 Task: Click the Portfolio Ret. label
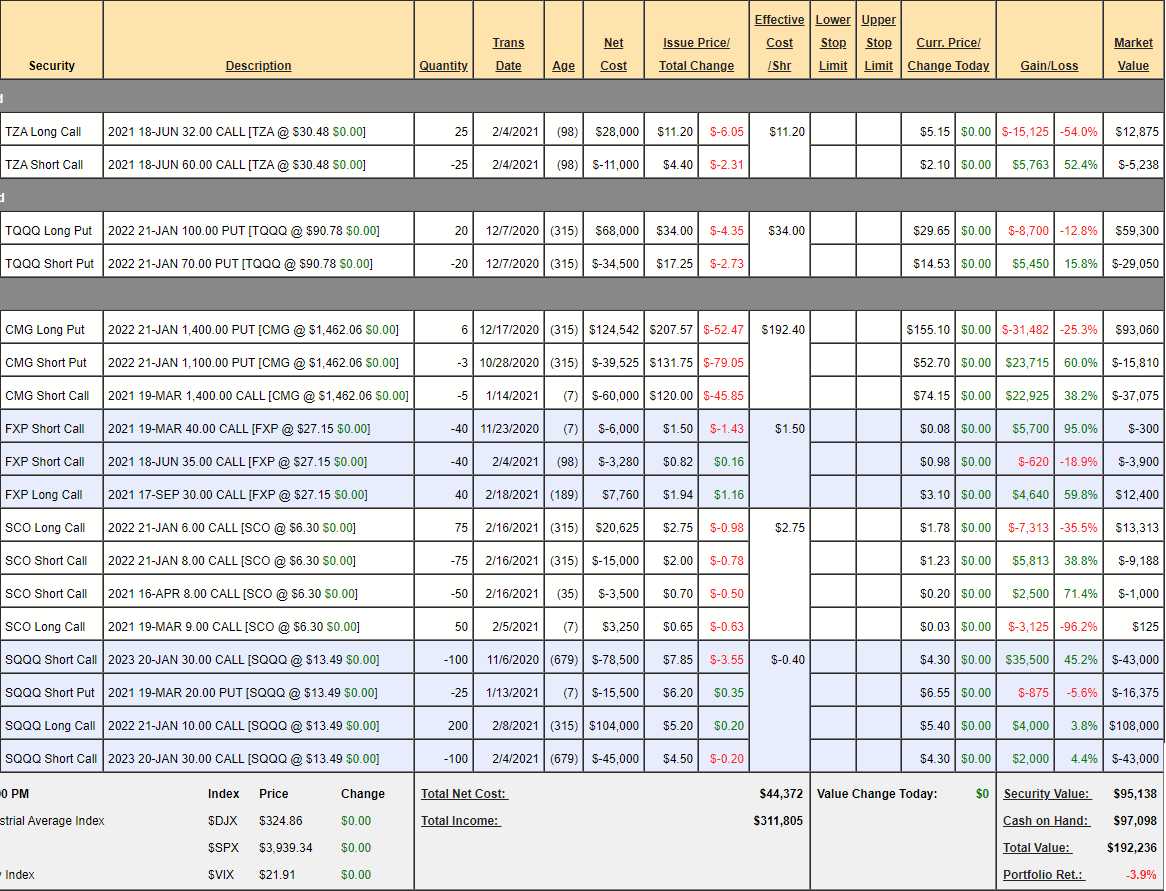(1043, 874)
